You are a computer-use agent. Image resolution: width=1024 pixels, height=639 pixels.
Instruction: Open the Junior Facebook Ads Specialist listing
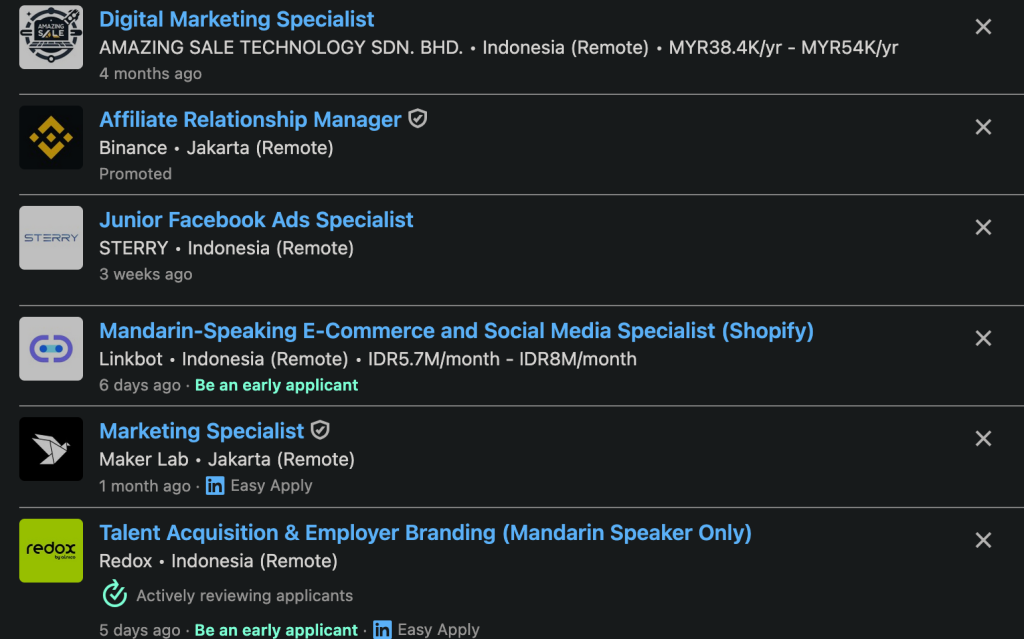pos(256,220)
